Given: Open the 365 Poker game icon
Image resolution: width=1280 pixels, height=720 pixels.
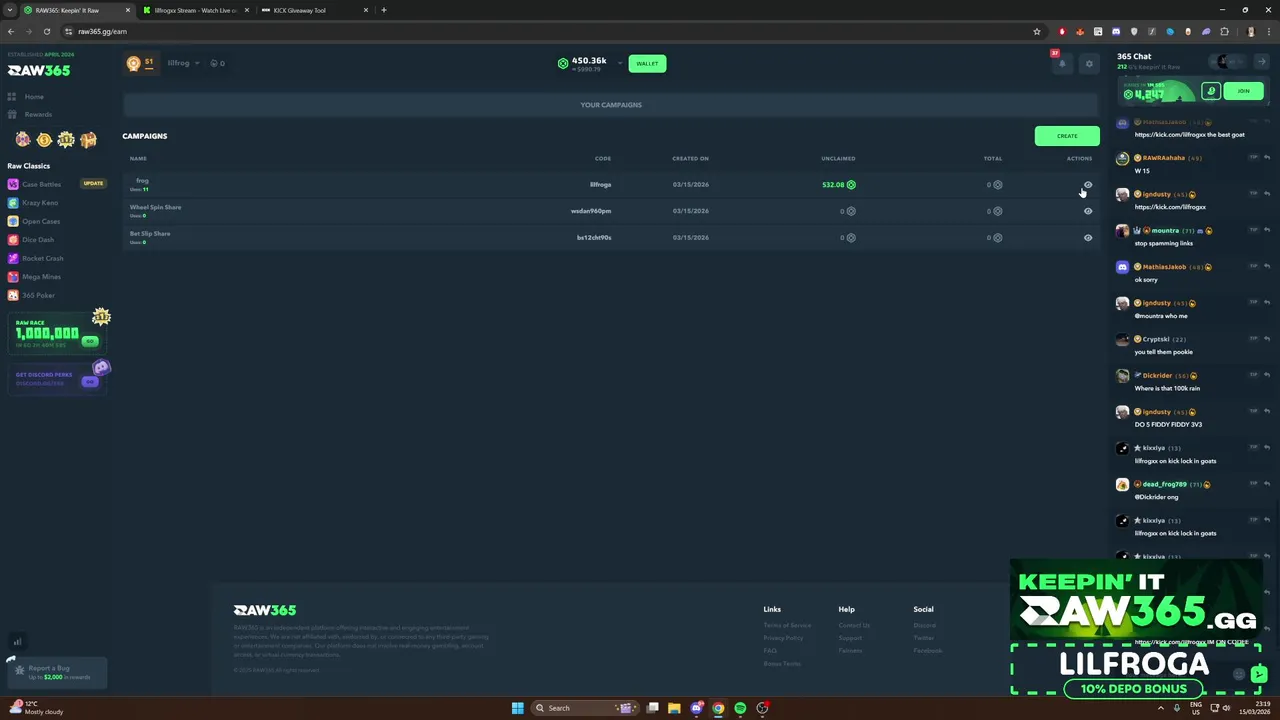Looking at the screenshot, I should [13, 295].
